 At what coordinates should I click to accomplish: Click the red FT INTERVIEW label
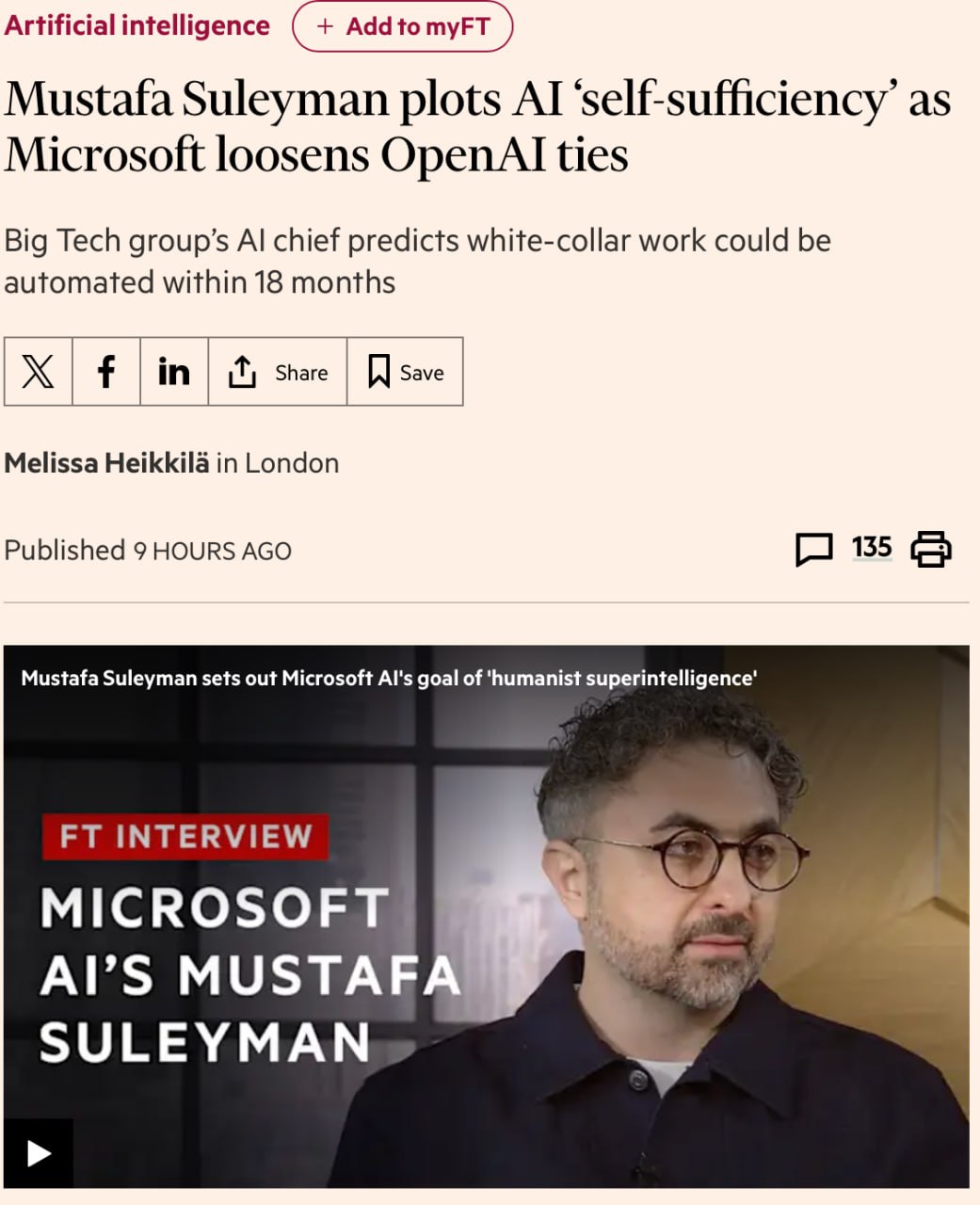click(185, 836)
